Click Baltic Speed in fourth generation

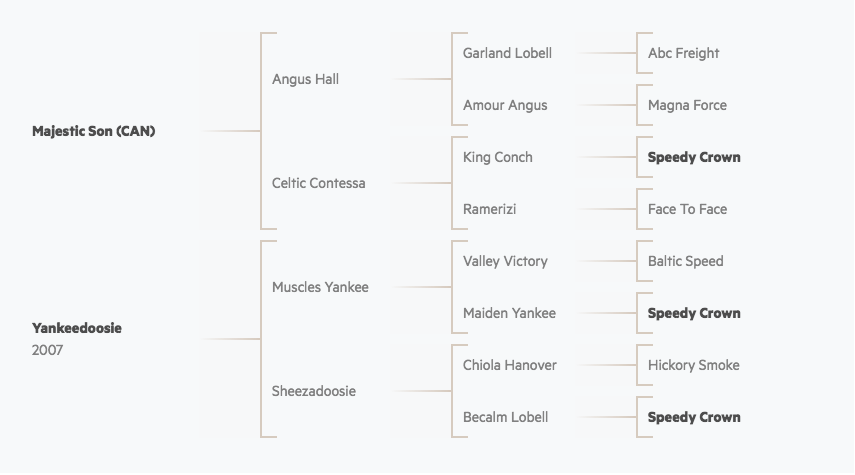point(685,261)
